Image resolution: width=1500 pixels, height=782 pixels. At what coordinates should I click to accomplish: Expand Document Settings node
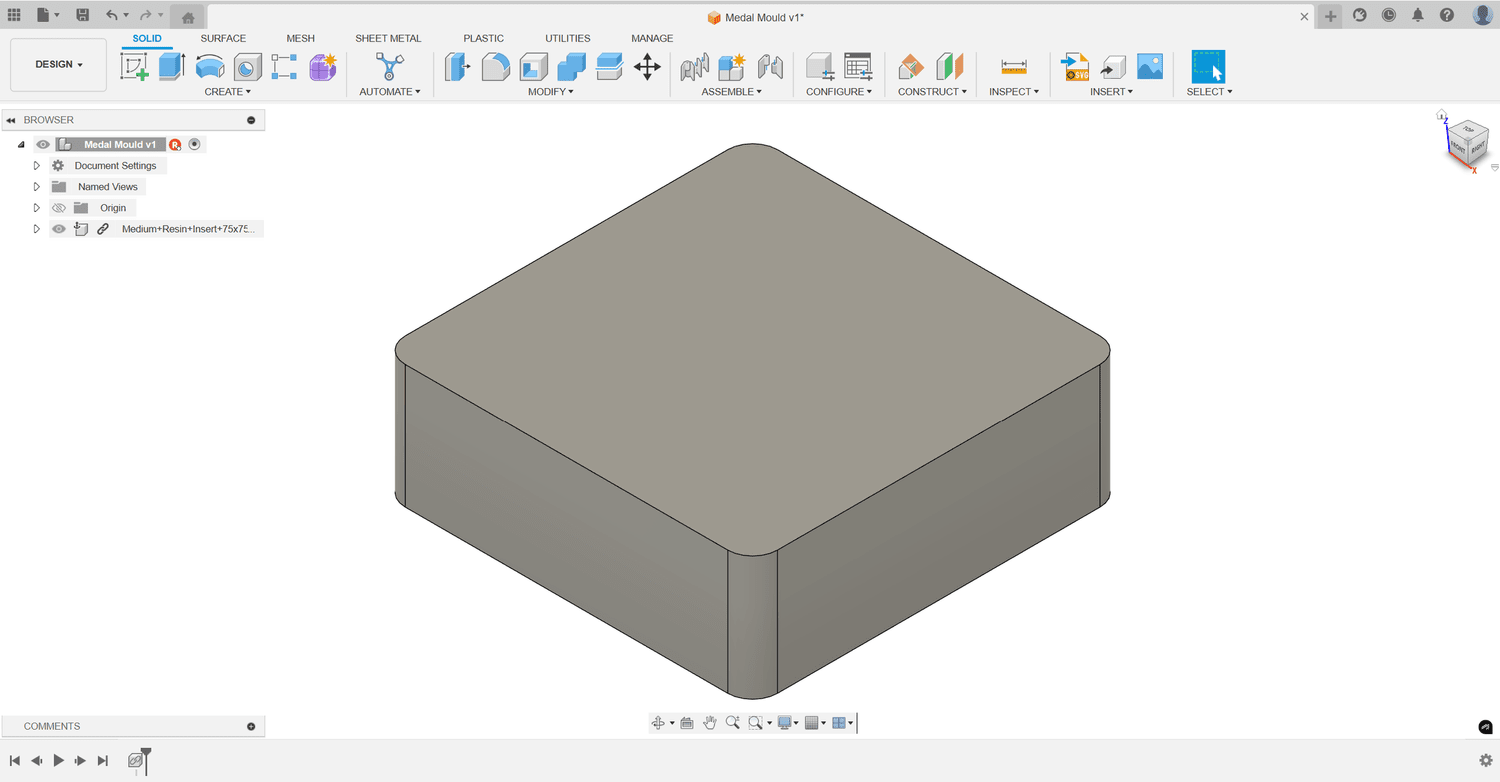pyautogui.click(x=37, y=166)
